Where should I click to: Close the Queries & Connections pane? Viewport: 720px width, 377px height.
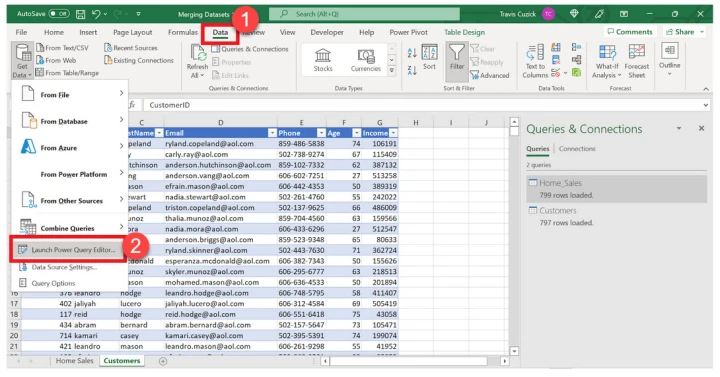(x=701, y=129)
